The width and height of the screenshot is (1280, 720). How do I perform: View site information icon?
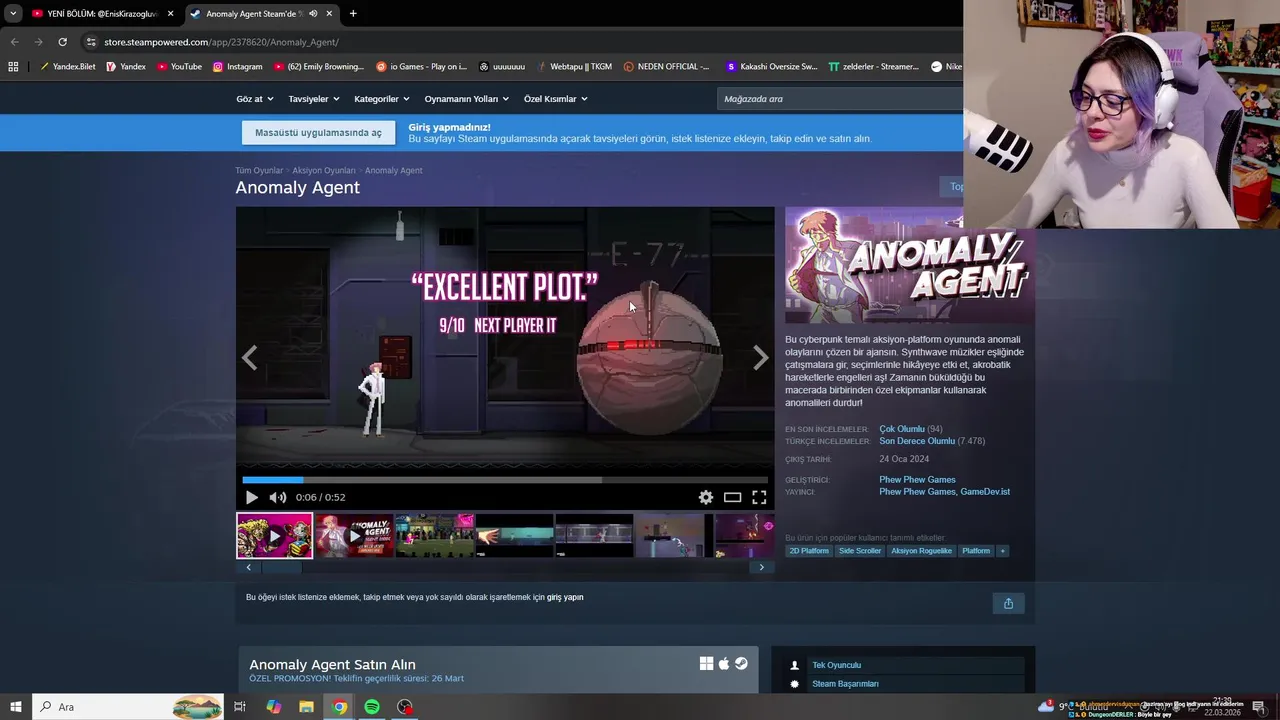pos(91,42)
